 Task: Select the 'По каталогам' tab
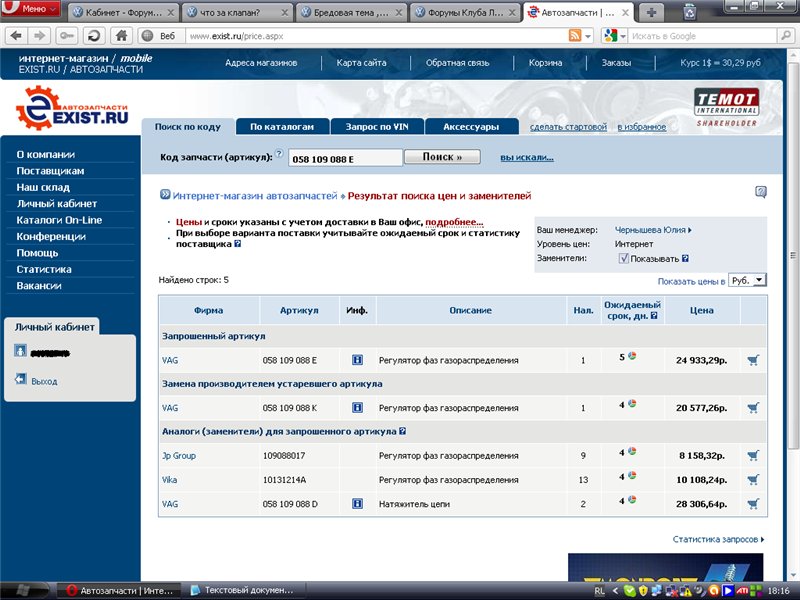282,127
